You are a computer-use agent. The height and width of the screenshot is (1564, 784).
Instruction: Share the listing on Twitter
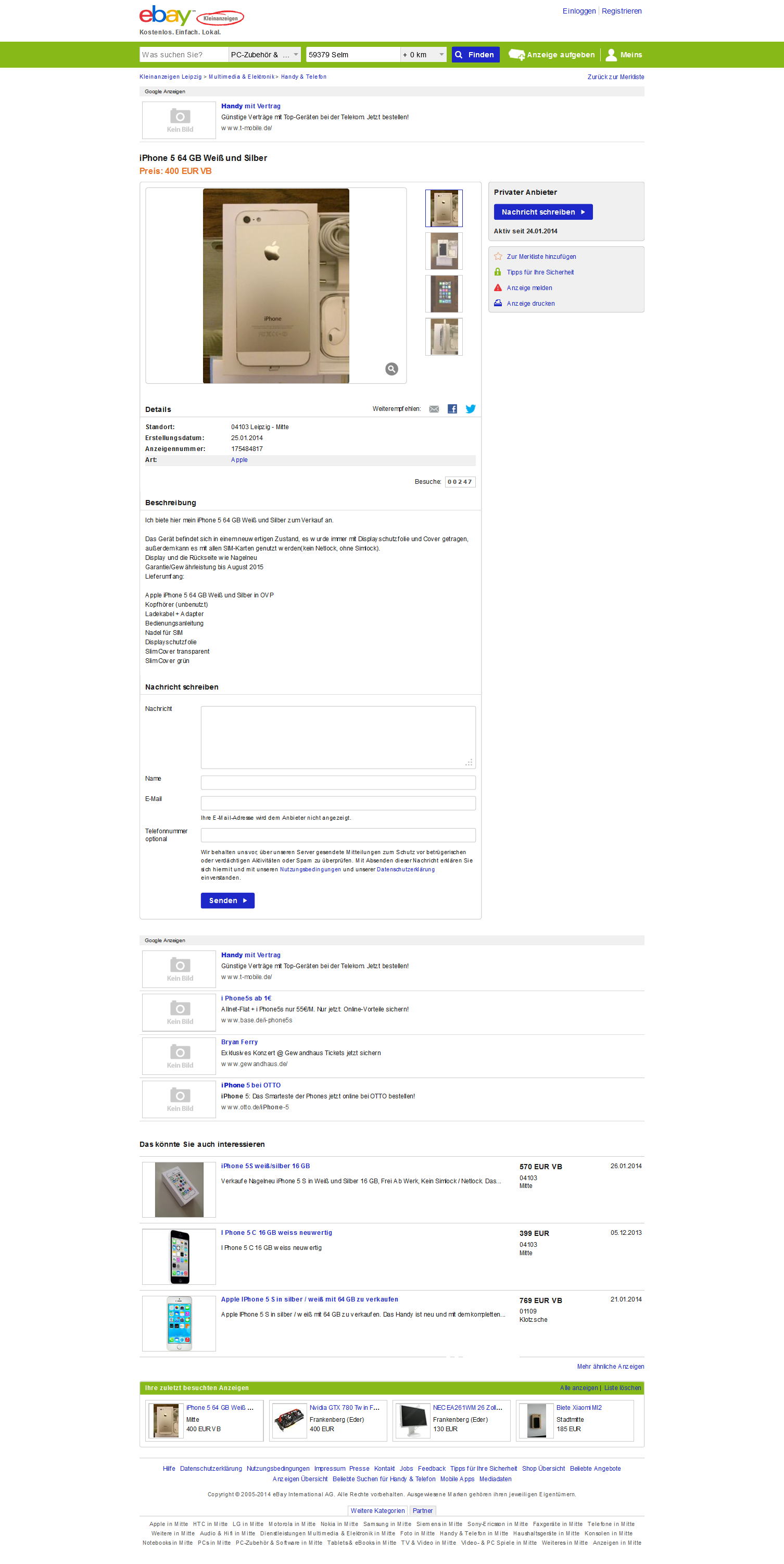coord(470,409)
